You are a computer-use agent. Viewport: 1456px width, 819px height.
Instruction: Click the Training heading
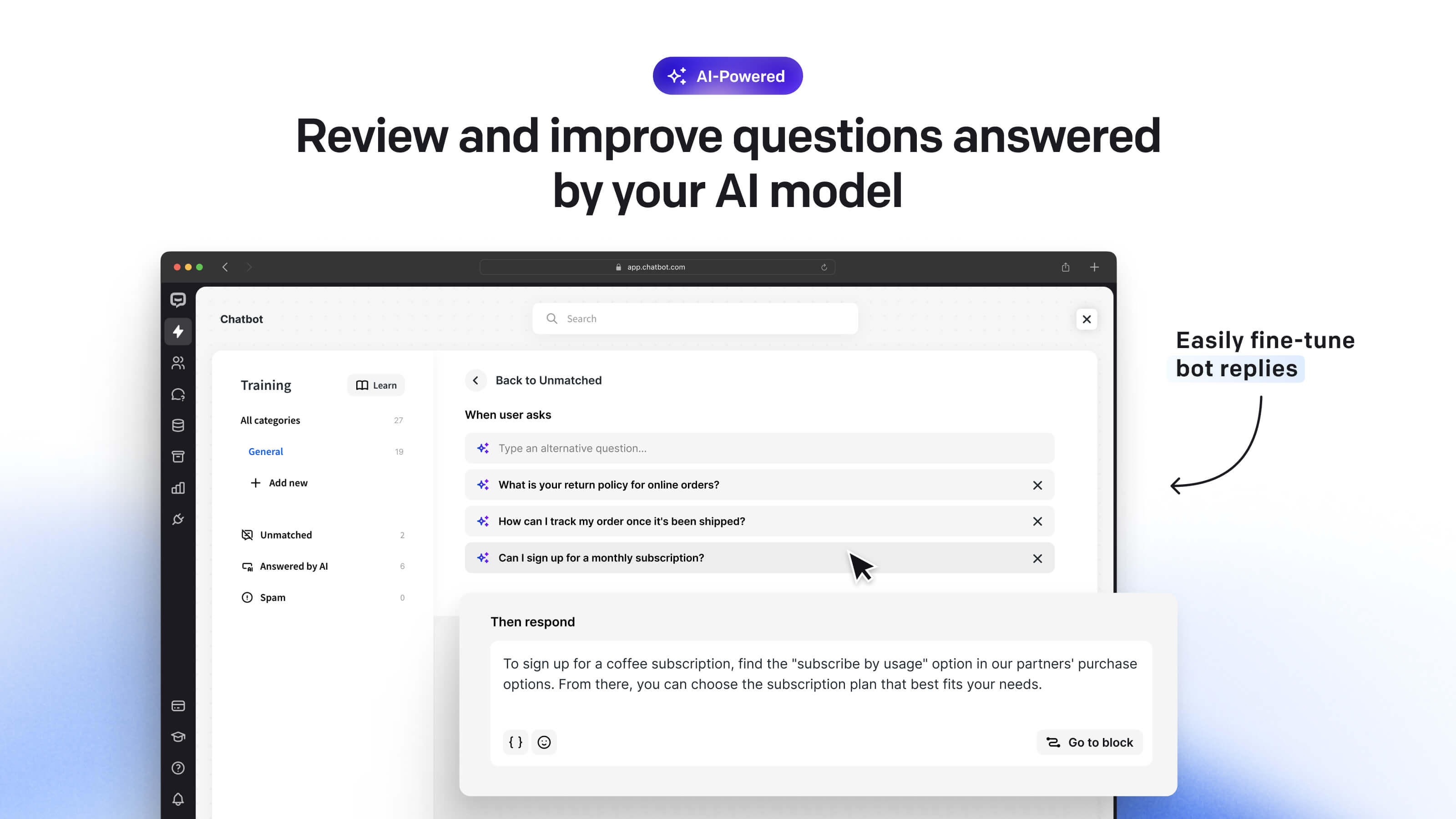[266, 385]
